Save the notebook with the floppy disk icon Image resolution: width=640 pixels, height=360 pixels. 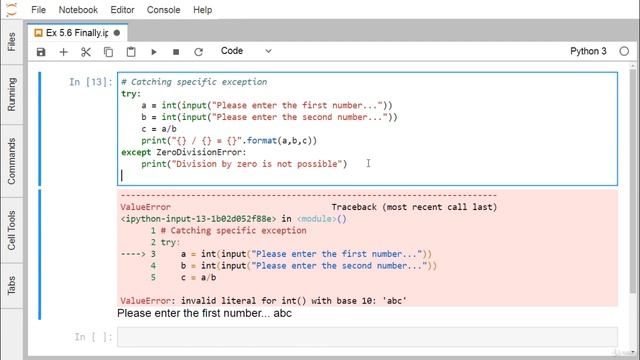tap(41, 52)
